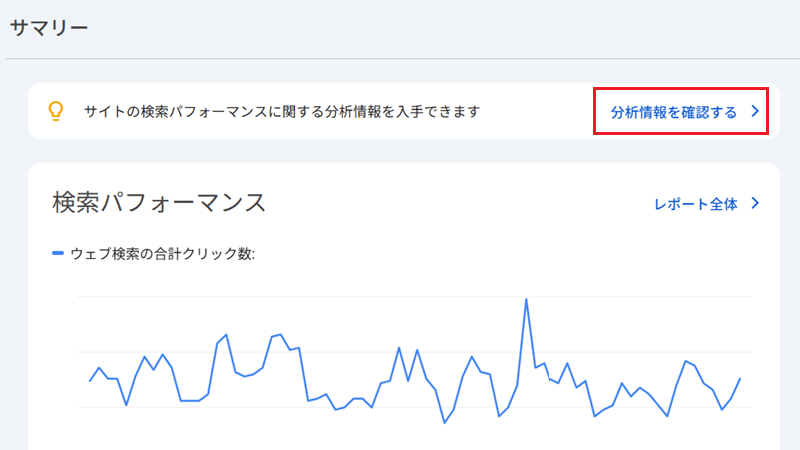This screenshot has width=800, height=450.
Task: Select the ウェブ検索の合計クリック数 legend label
Action: point(162,254)
